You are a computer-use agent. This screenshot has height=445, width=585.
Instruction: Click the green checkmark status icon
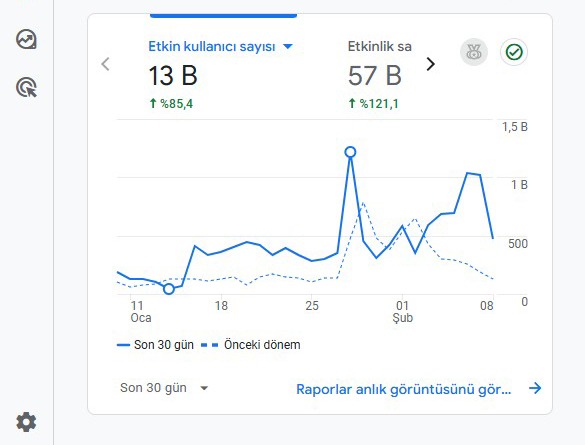[514, 52]
